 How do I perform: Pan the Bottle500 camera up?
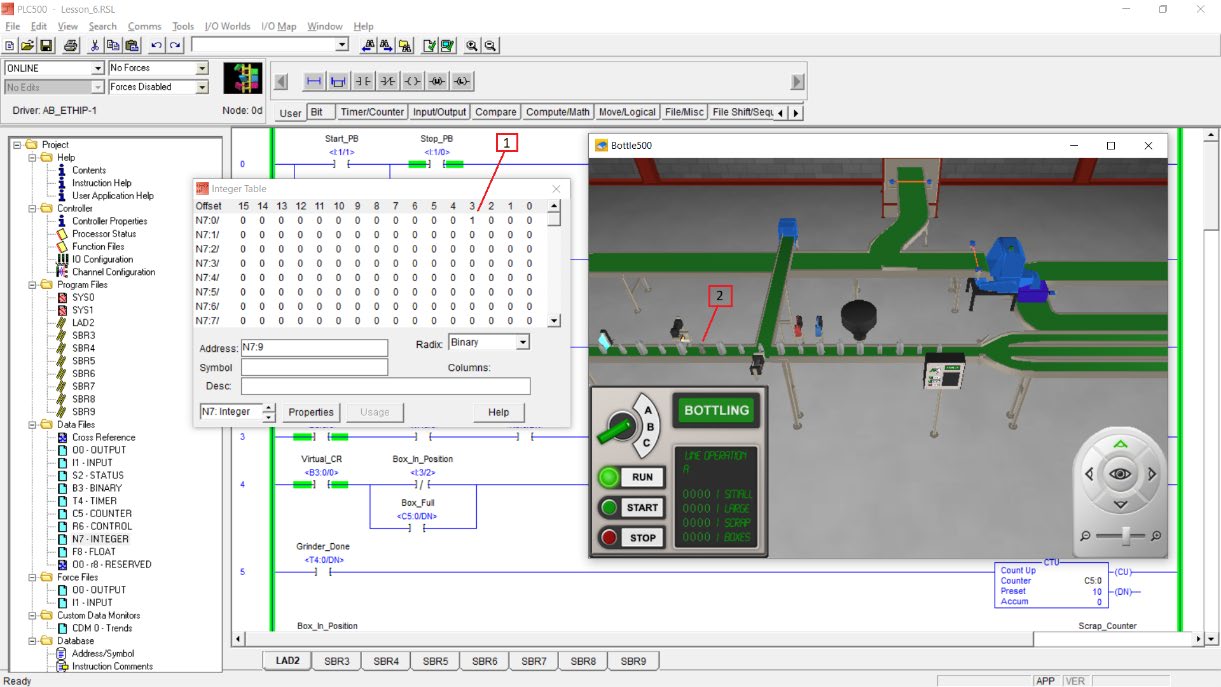(1120, 444)
